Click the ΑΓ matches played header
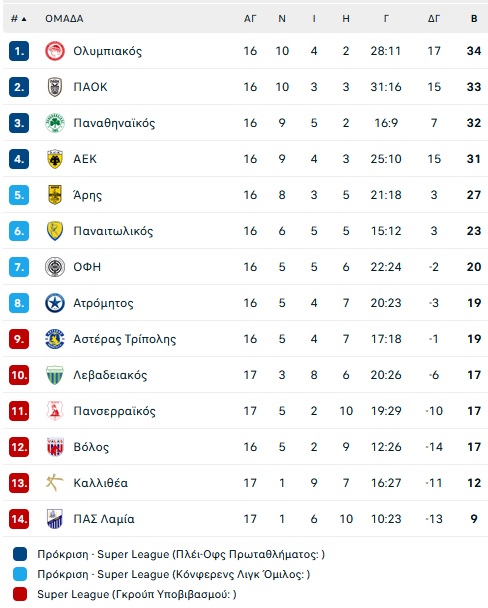488x608 pixels. click(250, 19)
